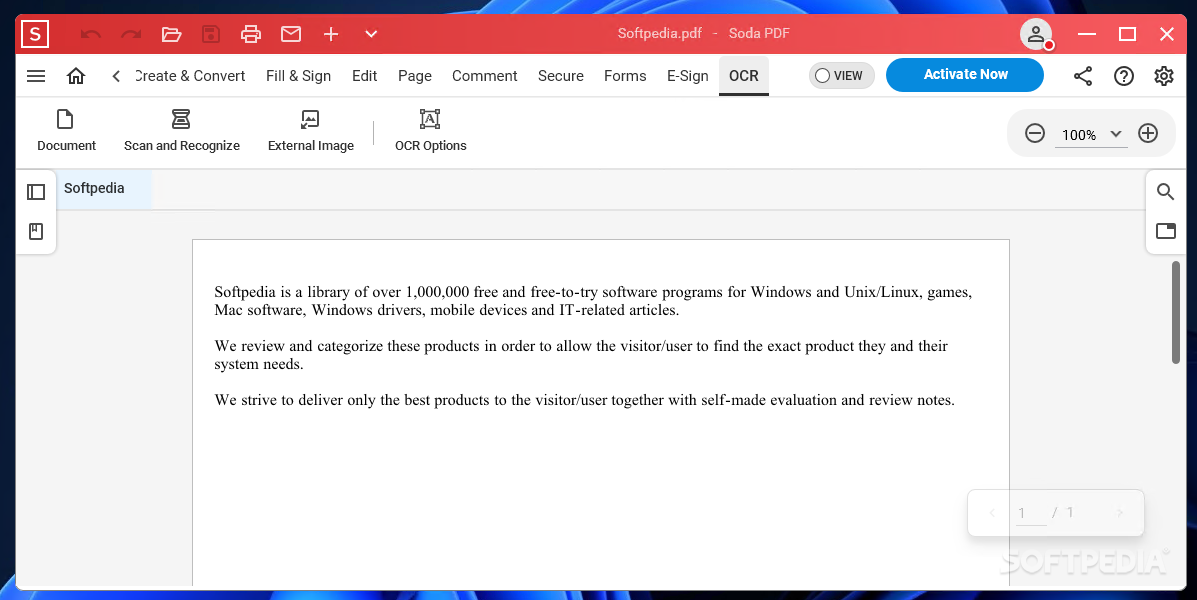Switch to the Forms tab
The width and height of the screenshot is (1197, 600).
625,76
